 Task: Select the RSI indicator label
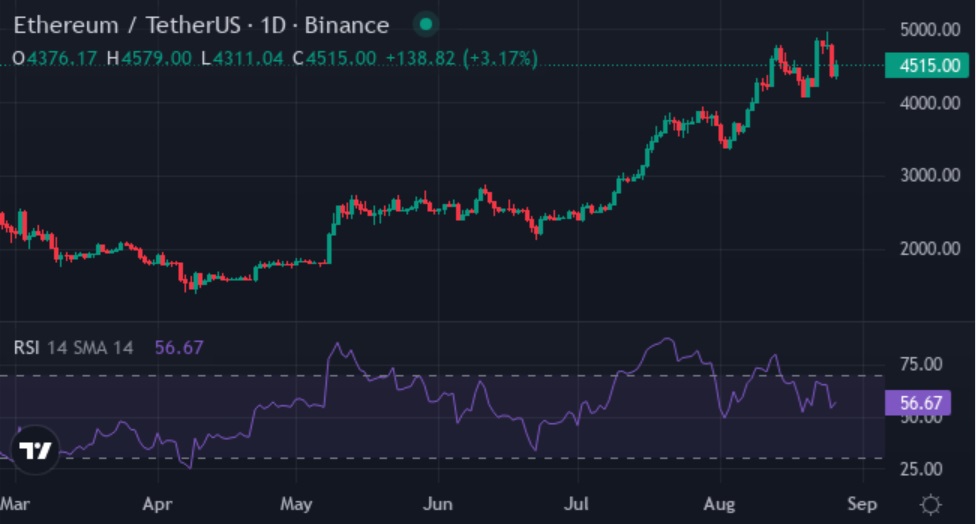point(27,347)
